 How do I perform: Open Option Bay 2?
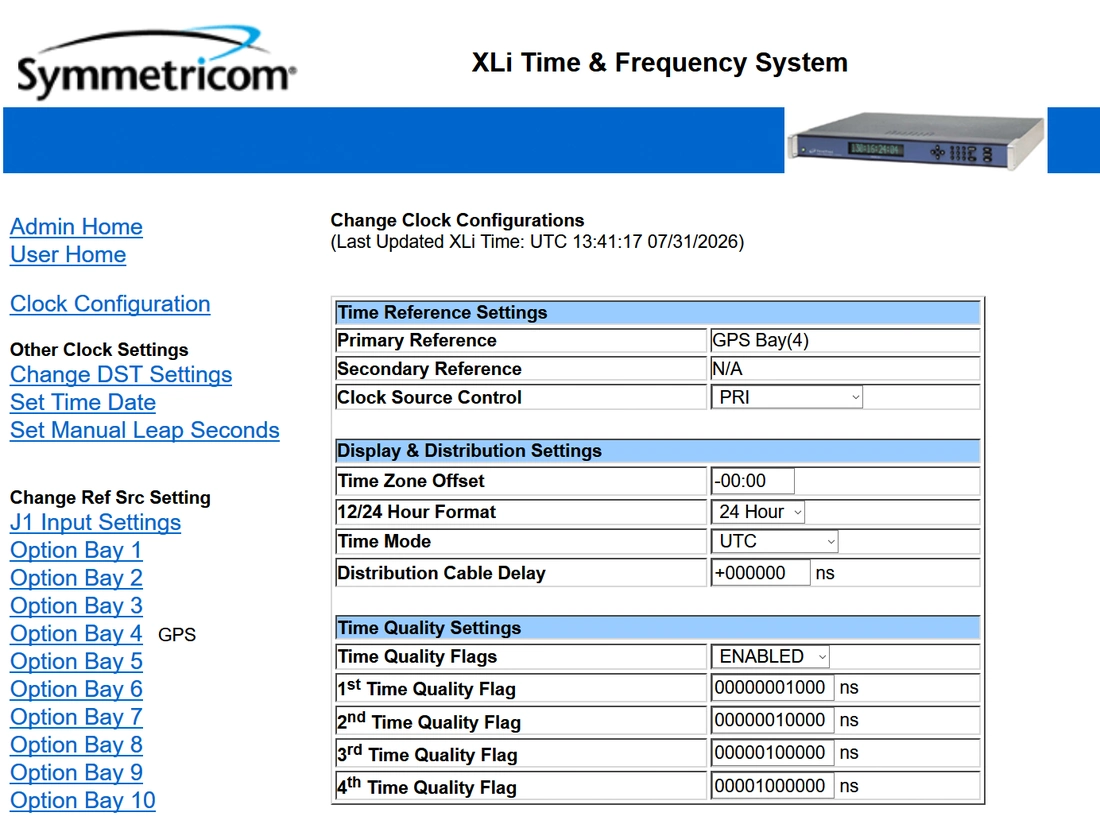pos(76,578)
